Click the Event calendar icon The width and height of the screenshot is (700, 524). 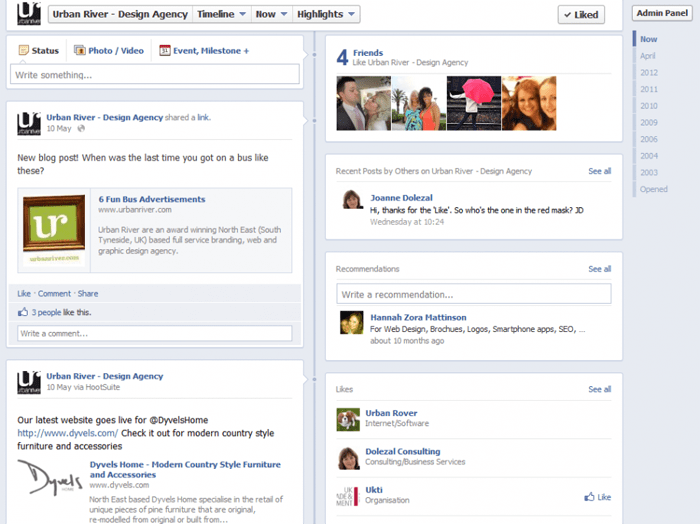(x=165, y=50)
